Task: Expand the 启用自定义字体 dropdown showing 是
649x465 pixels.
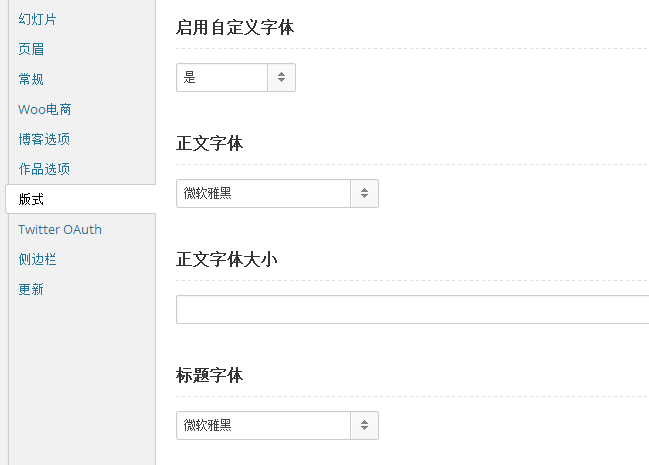Action: tap(236, 77)
